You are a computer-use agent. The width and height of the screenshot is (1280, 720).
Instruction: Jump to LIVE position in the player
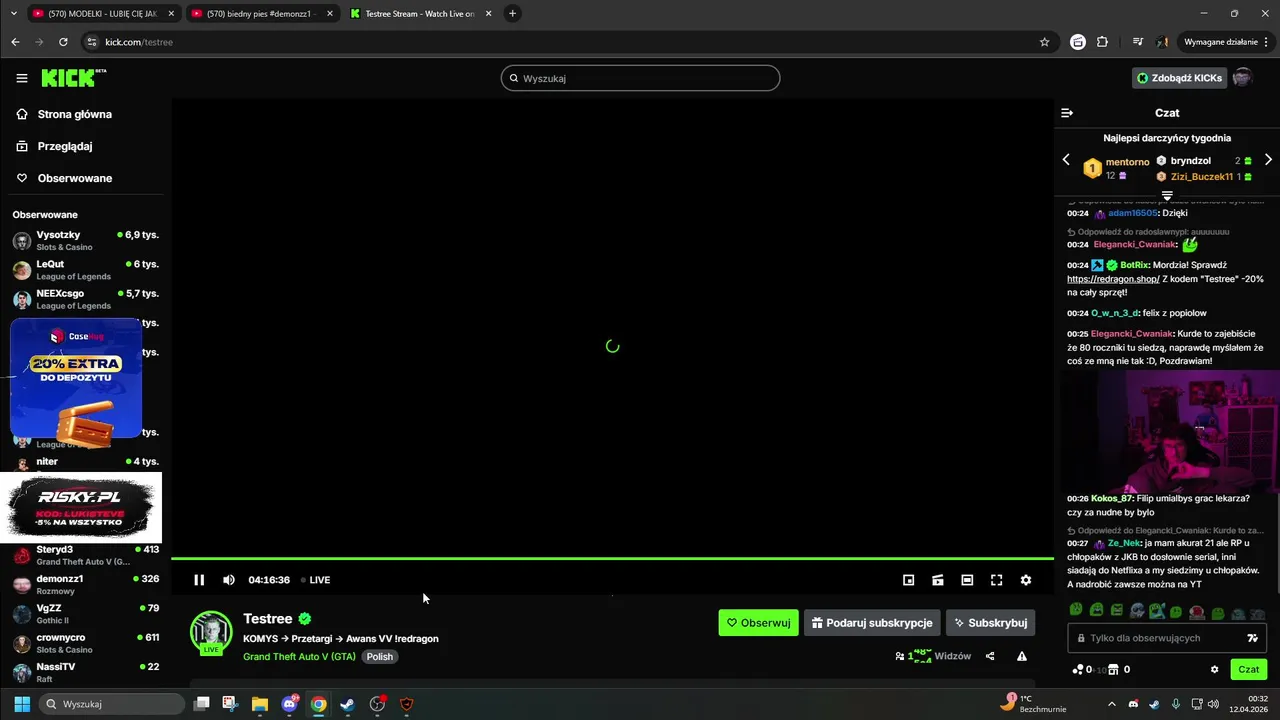[316, 580]
